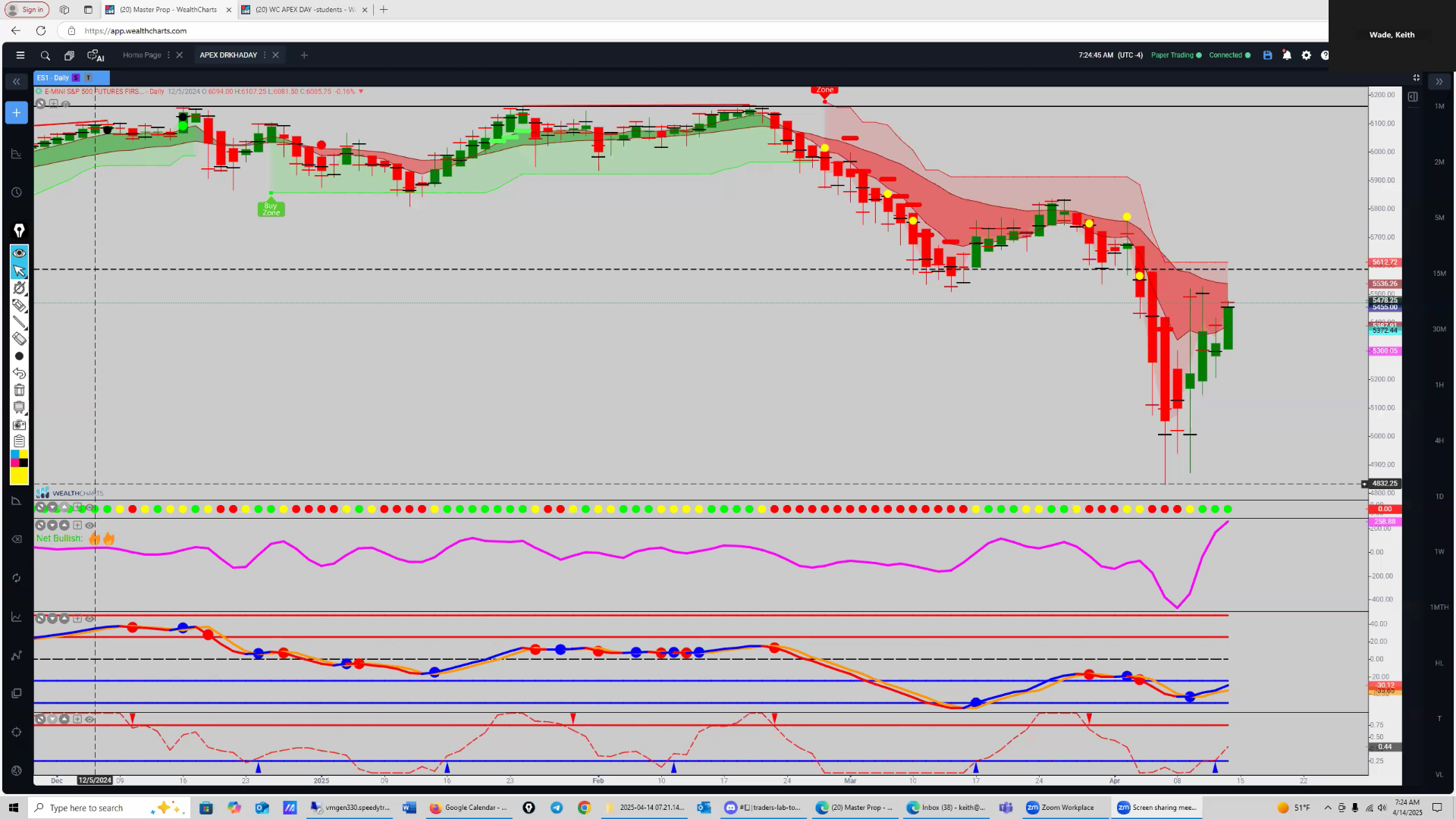Choose the compass measure tool

tap(19, 288)
